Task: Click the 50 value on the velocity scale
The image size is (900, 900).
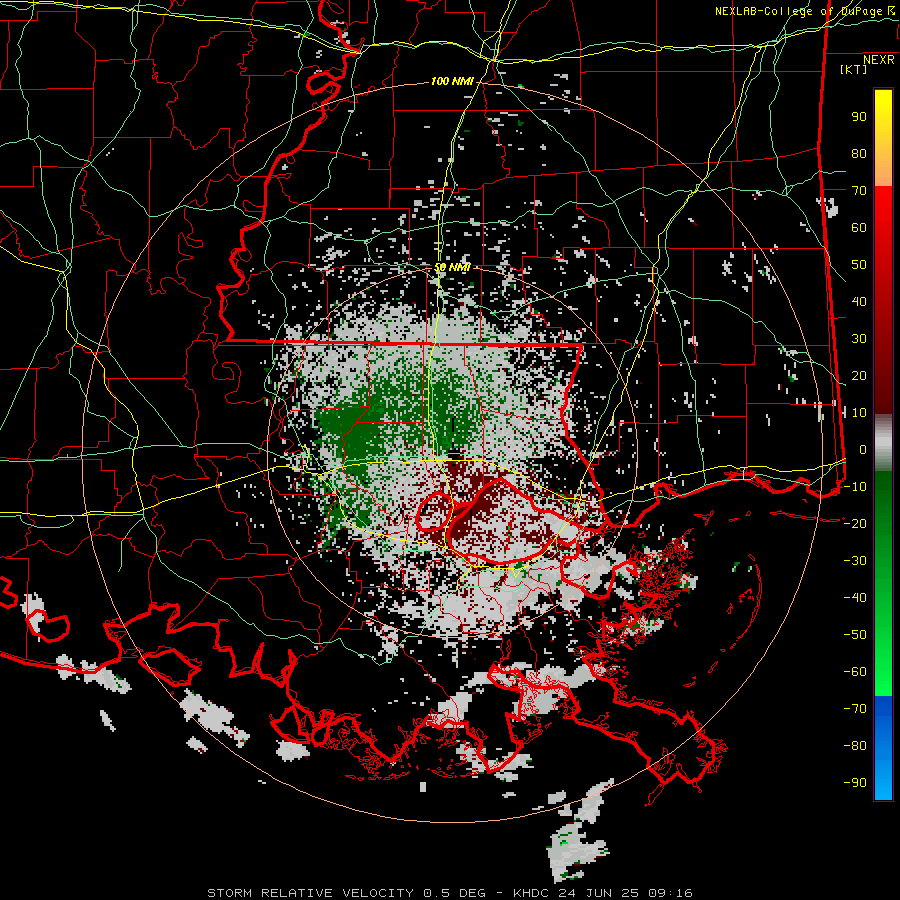Action: click(859, 265)
